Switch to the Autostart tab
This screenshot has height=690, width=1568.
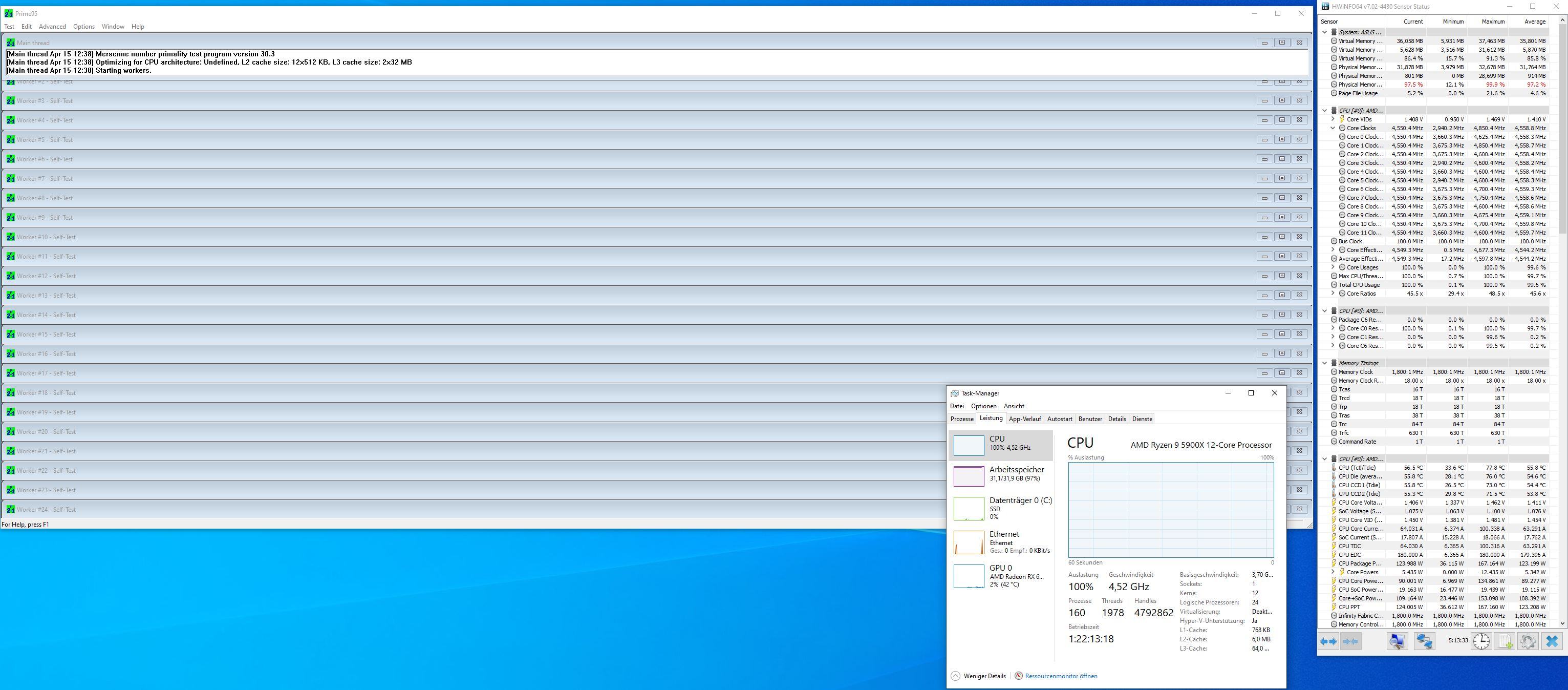(x=1060, y=419)
